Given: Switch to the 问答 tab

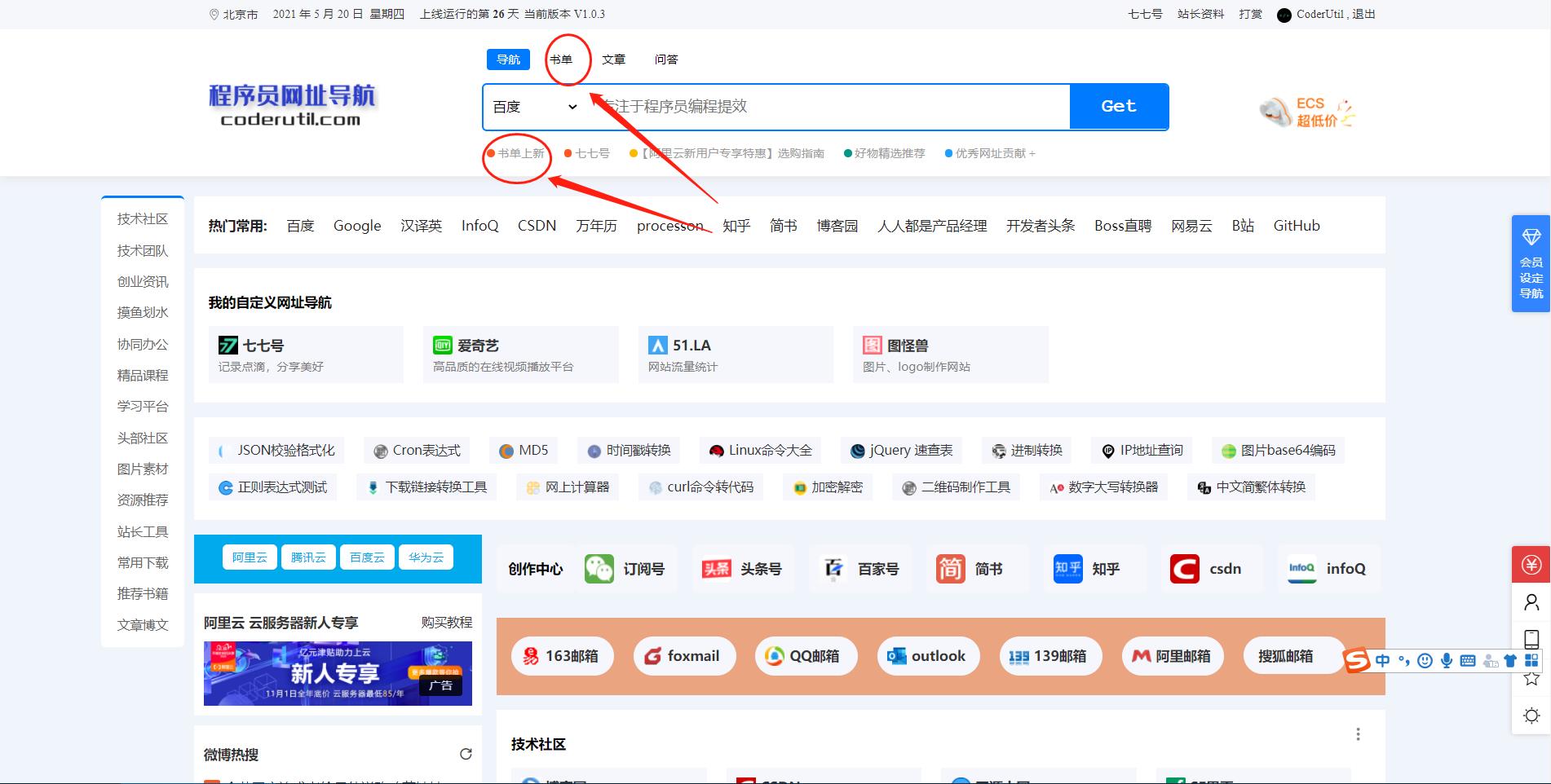Looking at the screenshot, I should pos(666,59).
